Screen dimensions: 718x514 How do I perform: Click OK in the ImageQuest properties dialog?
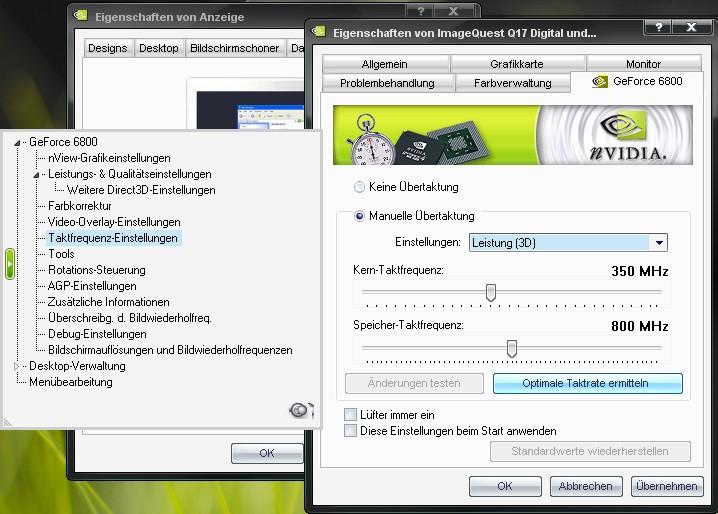(505, 486)
